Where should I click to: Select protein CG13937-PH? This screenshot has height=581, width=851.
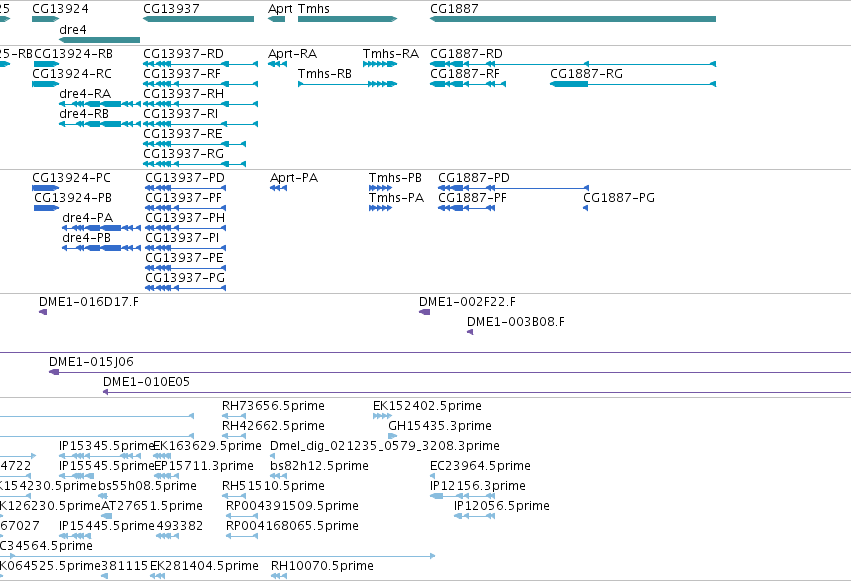[185, 218]
